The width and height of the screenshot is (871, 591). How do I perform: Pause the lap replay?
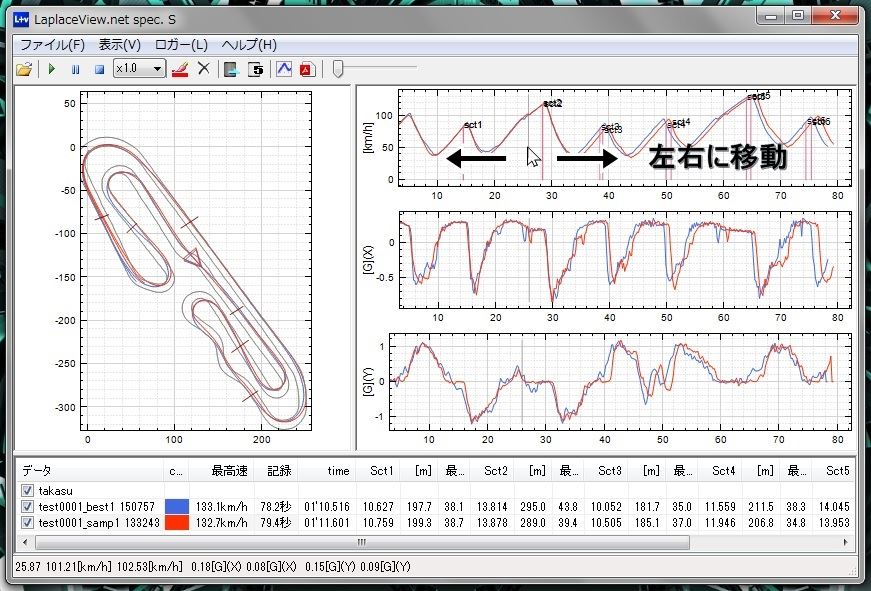[x=76, y=69]
